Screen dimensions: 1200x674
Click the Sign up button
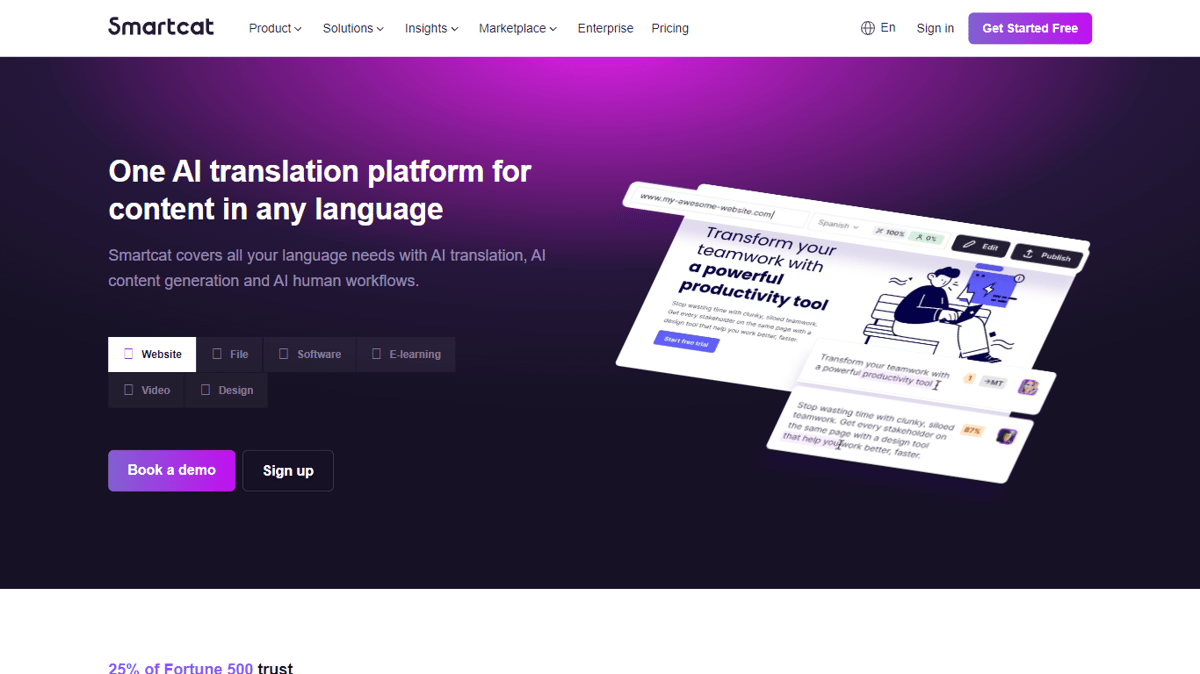[x=288, y=470]
